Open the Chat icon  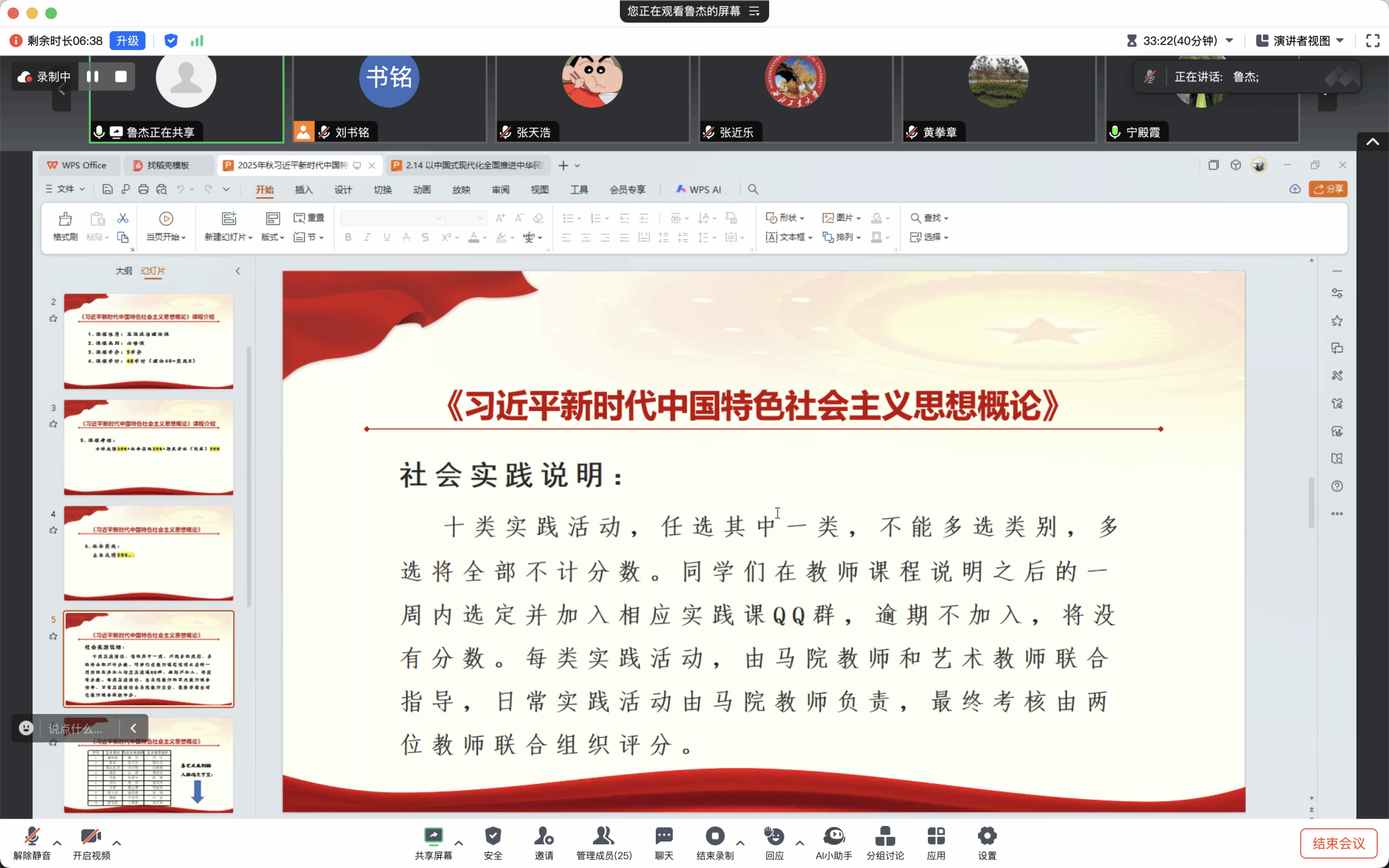664,836
